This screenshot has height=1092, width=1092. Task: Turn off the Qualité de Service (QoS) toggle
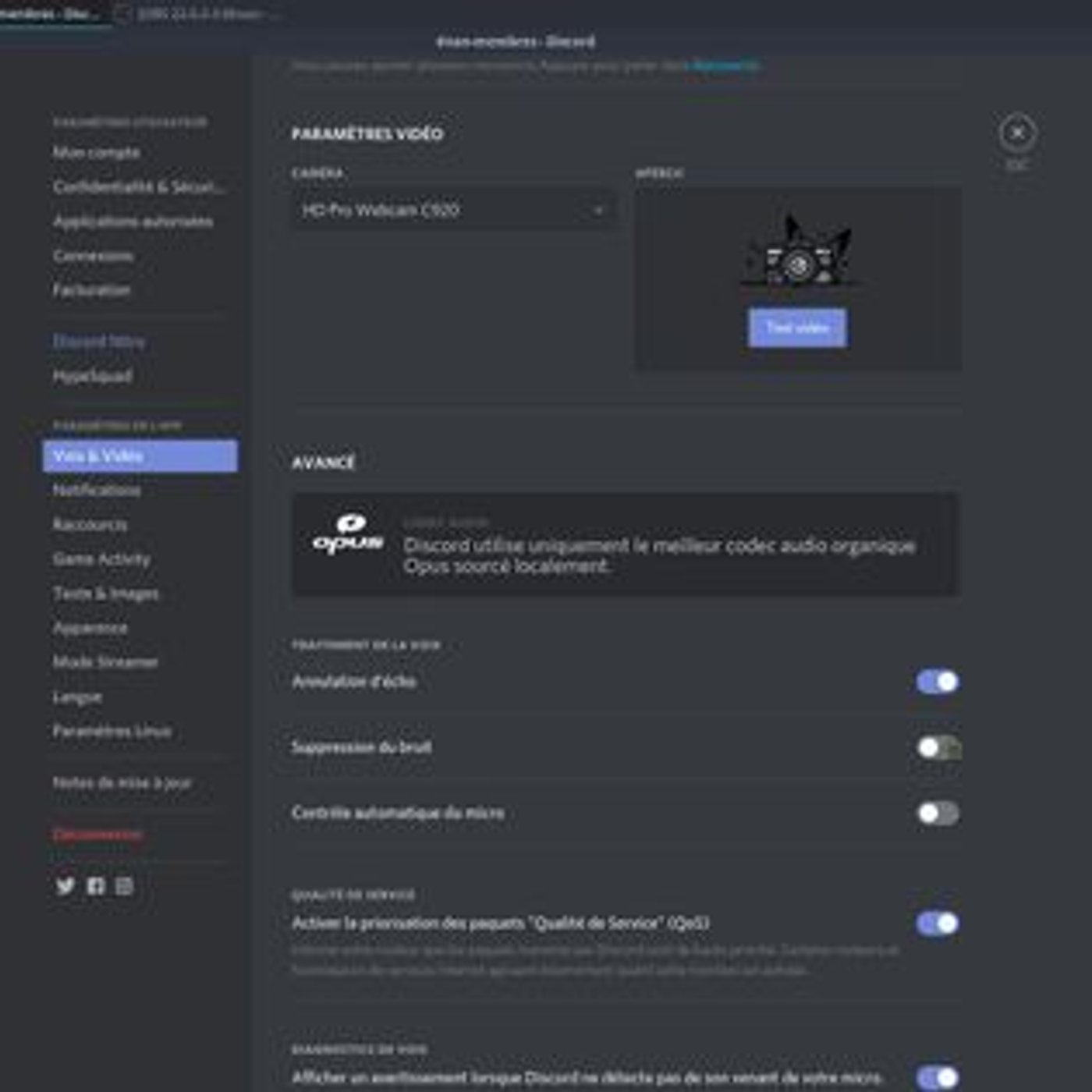pos(938,924)
